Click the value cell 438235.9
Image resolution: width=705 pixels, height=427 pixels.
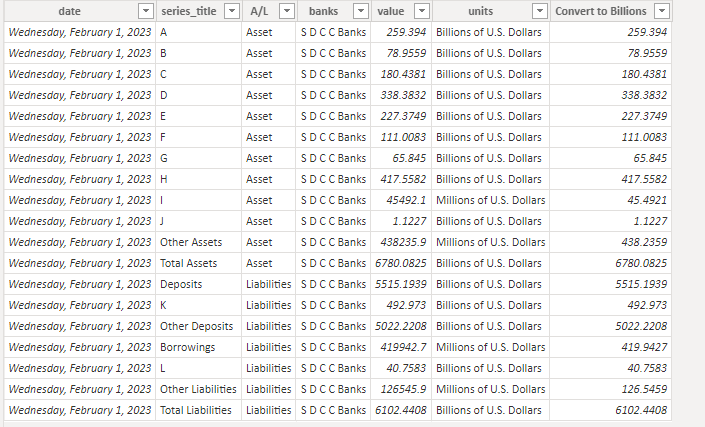(401, 242)
